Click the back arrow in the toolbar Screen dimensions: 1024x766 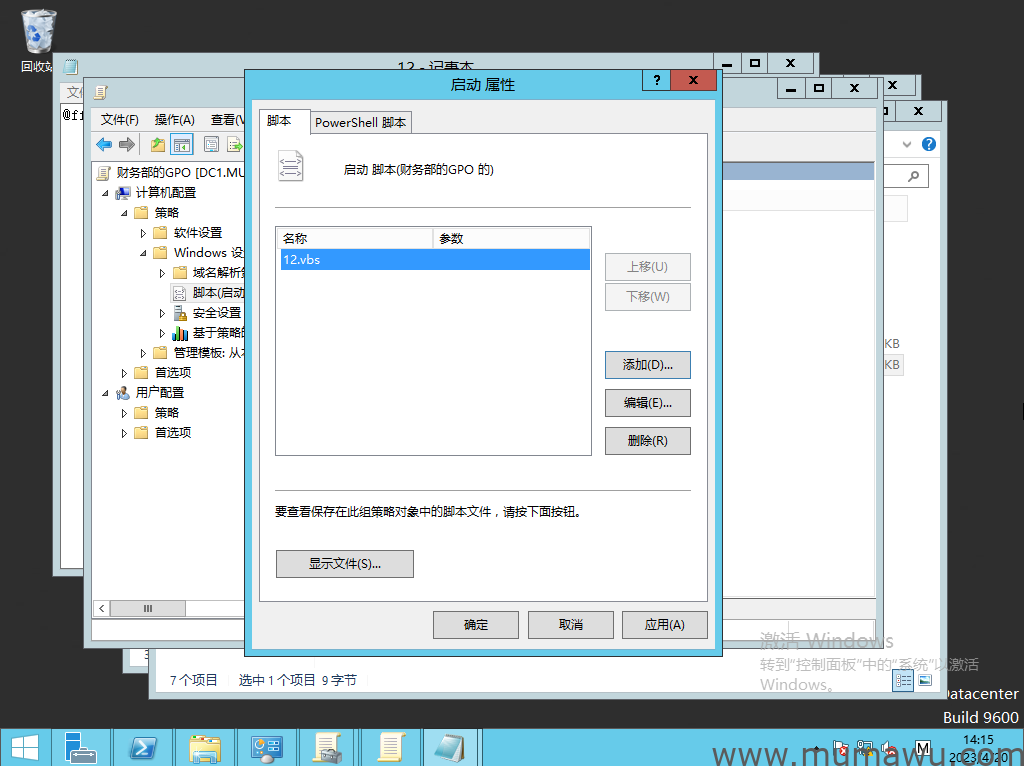[x=104, y=145]
